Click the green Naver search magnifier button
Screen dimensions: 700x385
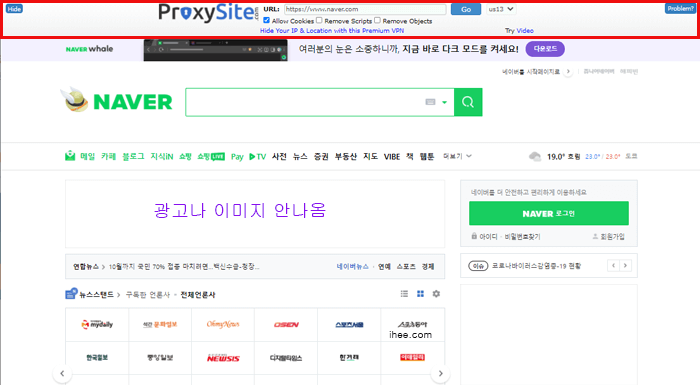[468, 102]
